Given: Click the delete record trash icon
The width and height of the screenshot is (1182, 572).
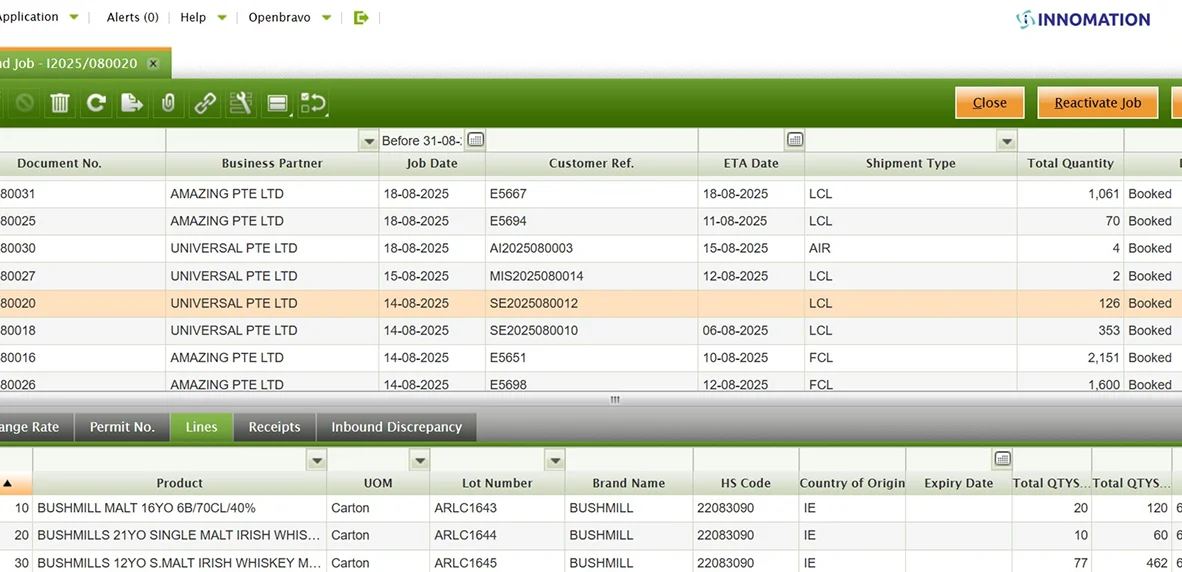Looking at the screenshot, I should [x=60, y=103].
